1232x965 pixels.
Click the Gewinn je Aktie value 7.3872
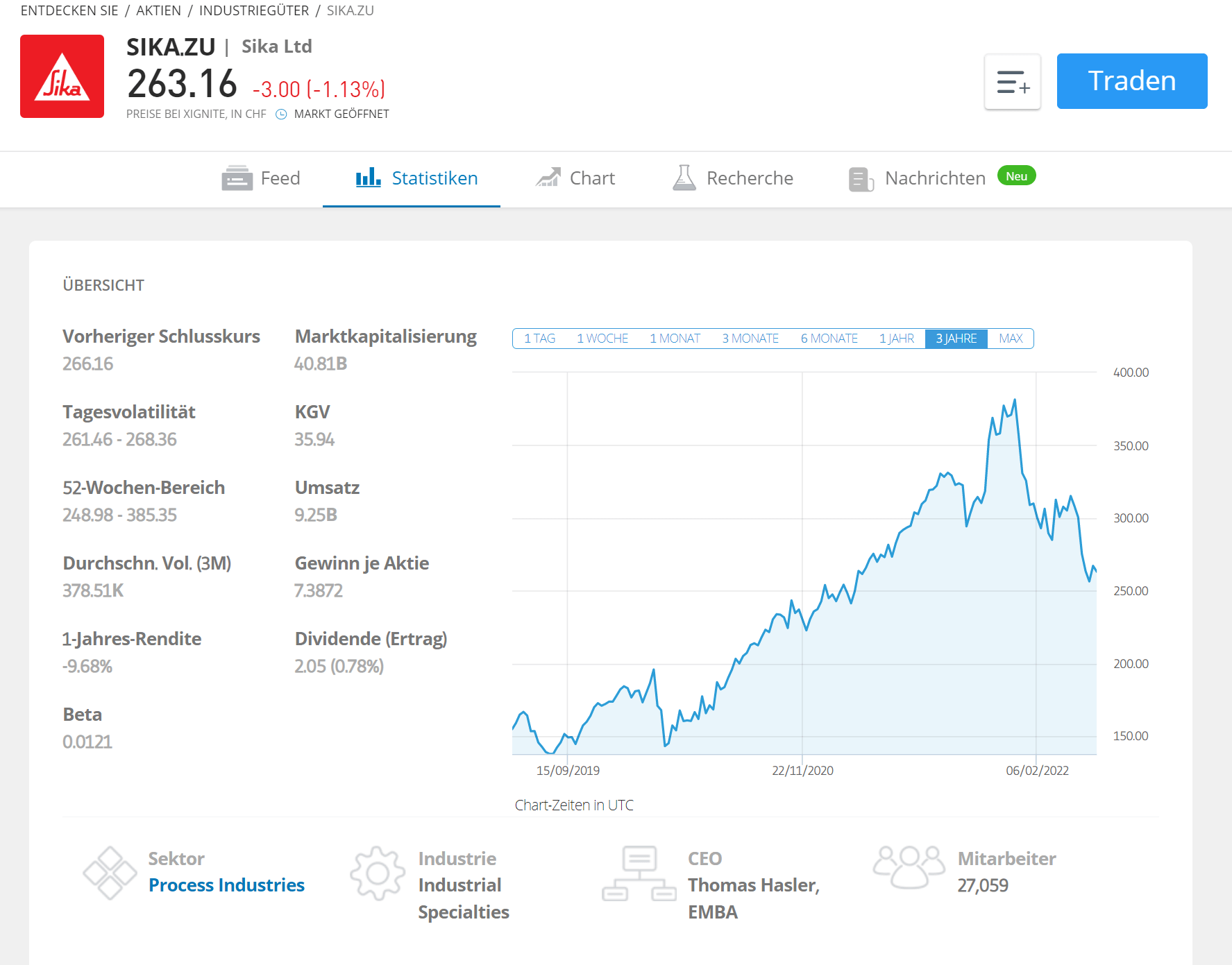319,590
